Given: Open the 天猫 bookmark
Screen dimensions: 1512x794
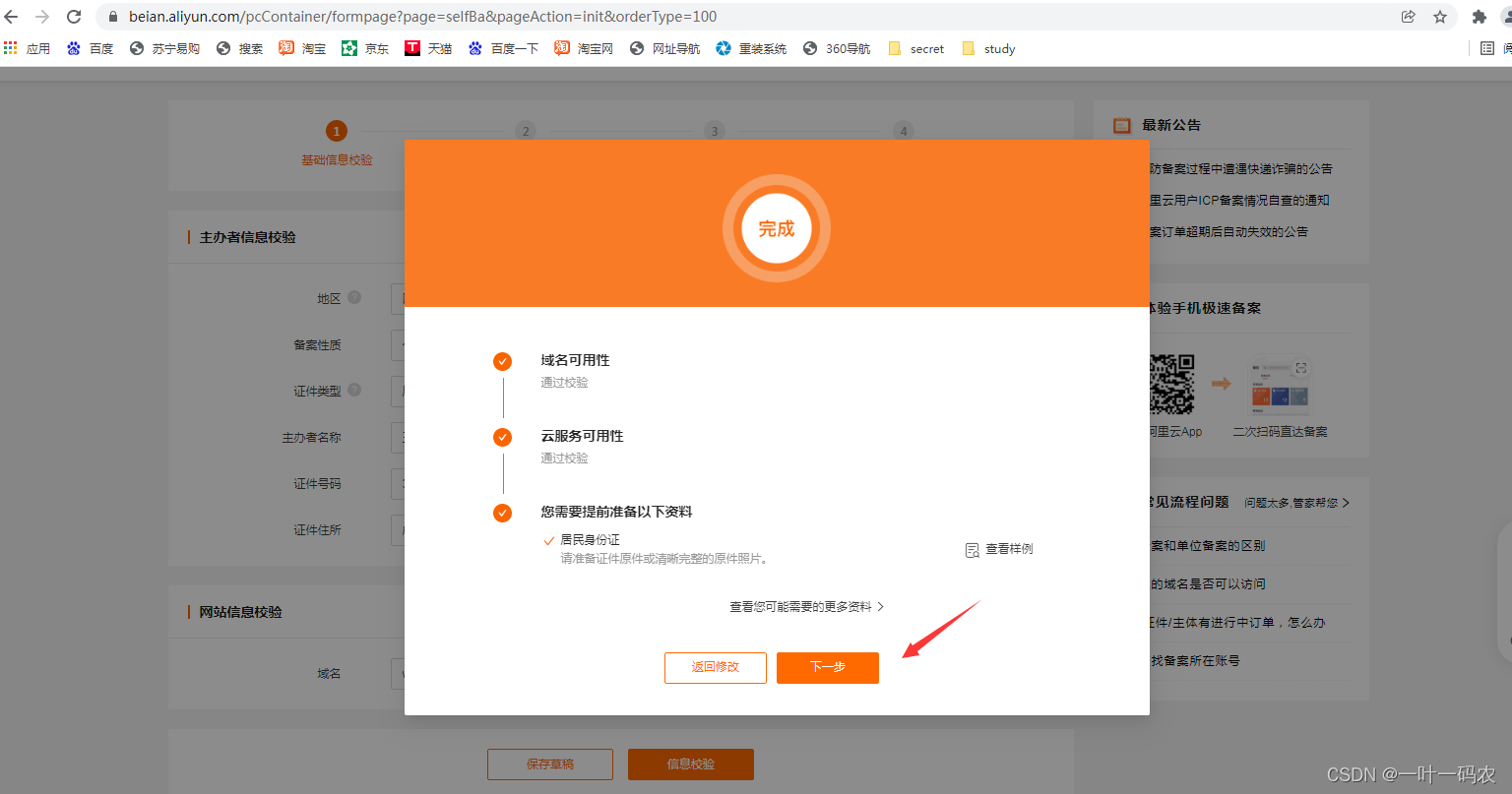Looking at the screenshot, I should pyautogui.click(x=428, y=48).
